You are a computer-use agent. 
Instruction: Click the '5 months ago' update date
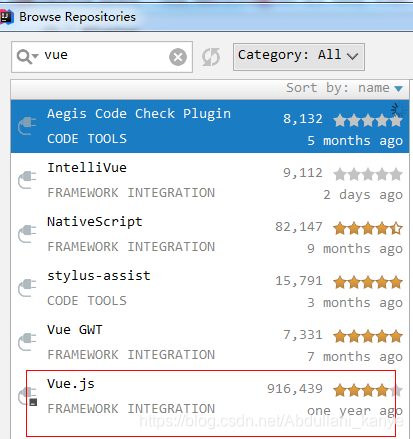coord(355,141)
